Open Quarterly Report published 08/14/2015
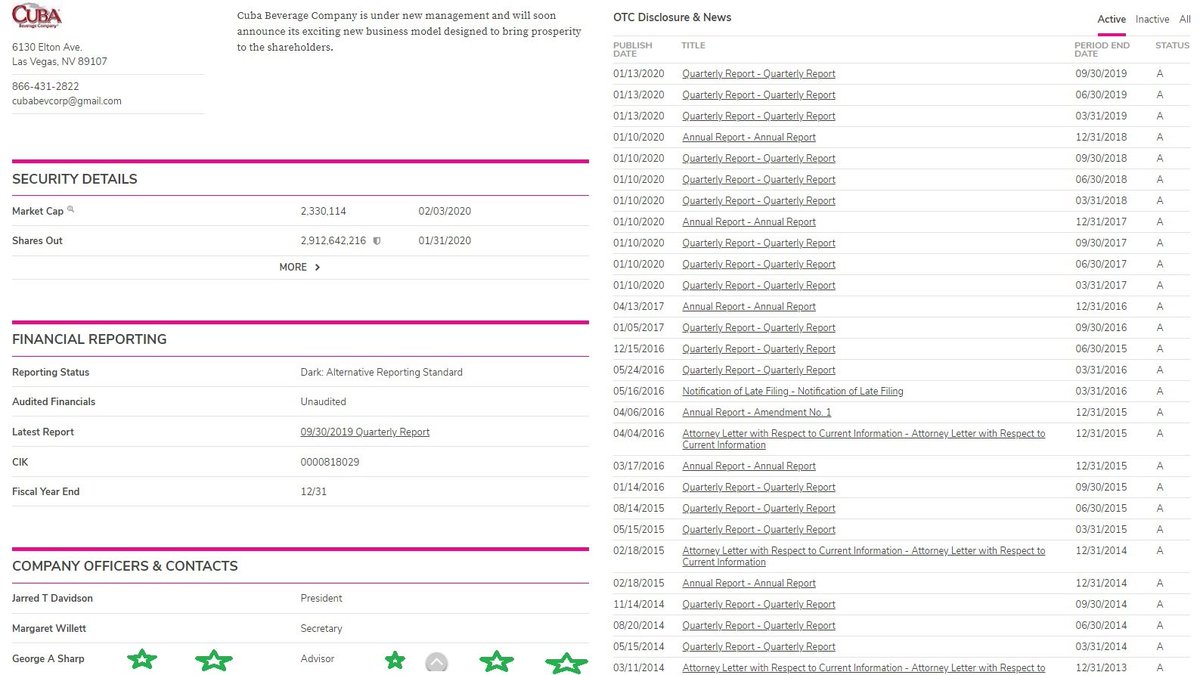This screenshot has width=1200, height=675. (759, 508)
